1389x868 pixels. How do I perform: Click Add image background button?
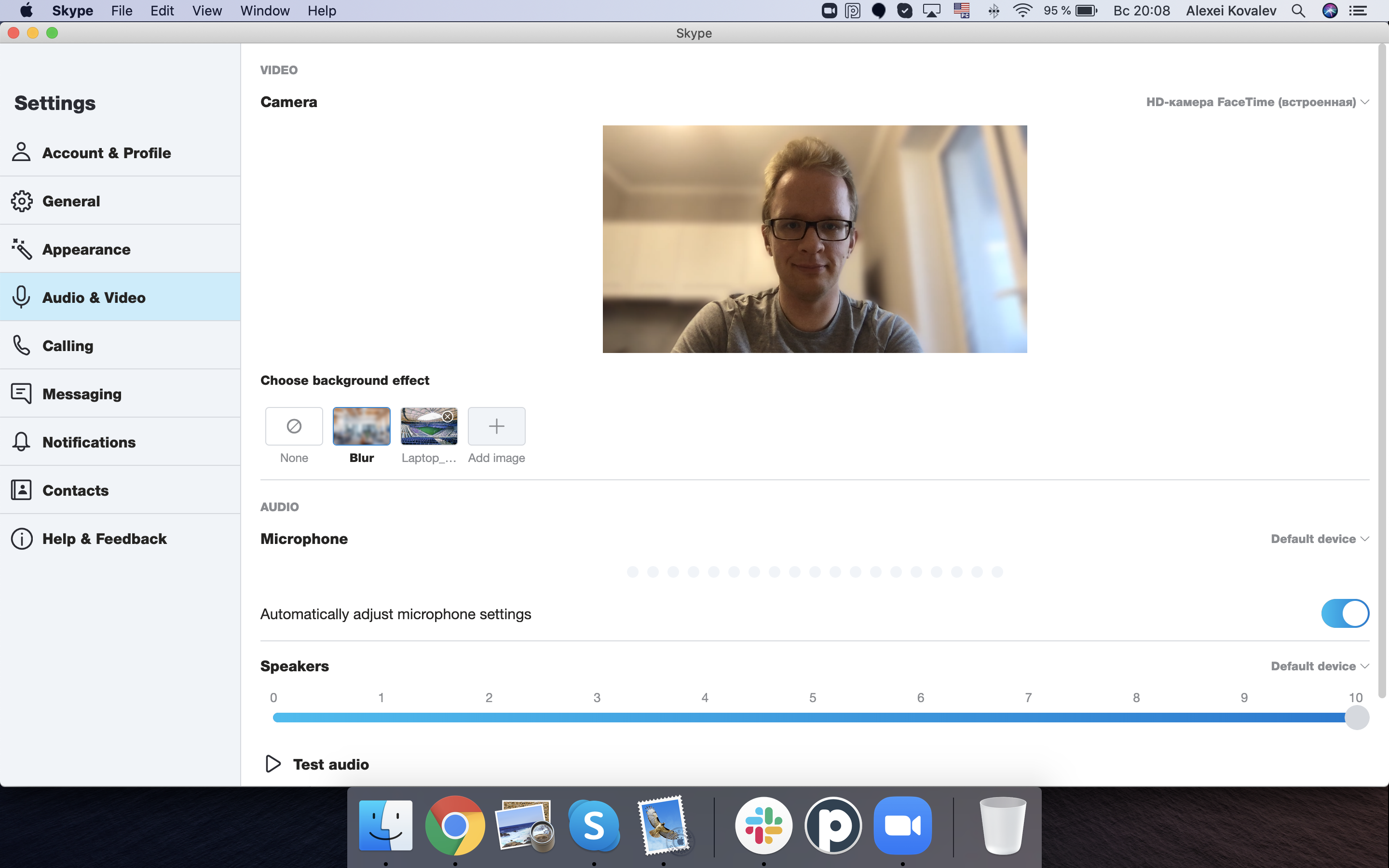pos(496,426)
